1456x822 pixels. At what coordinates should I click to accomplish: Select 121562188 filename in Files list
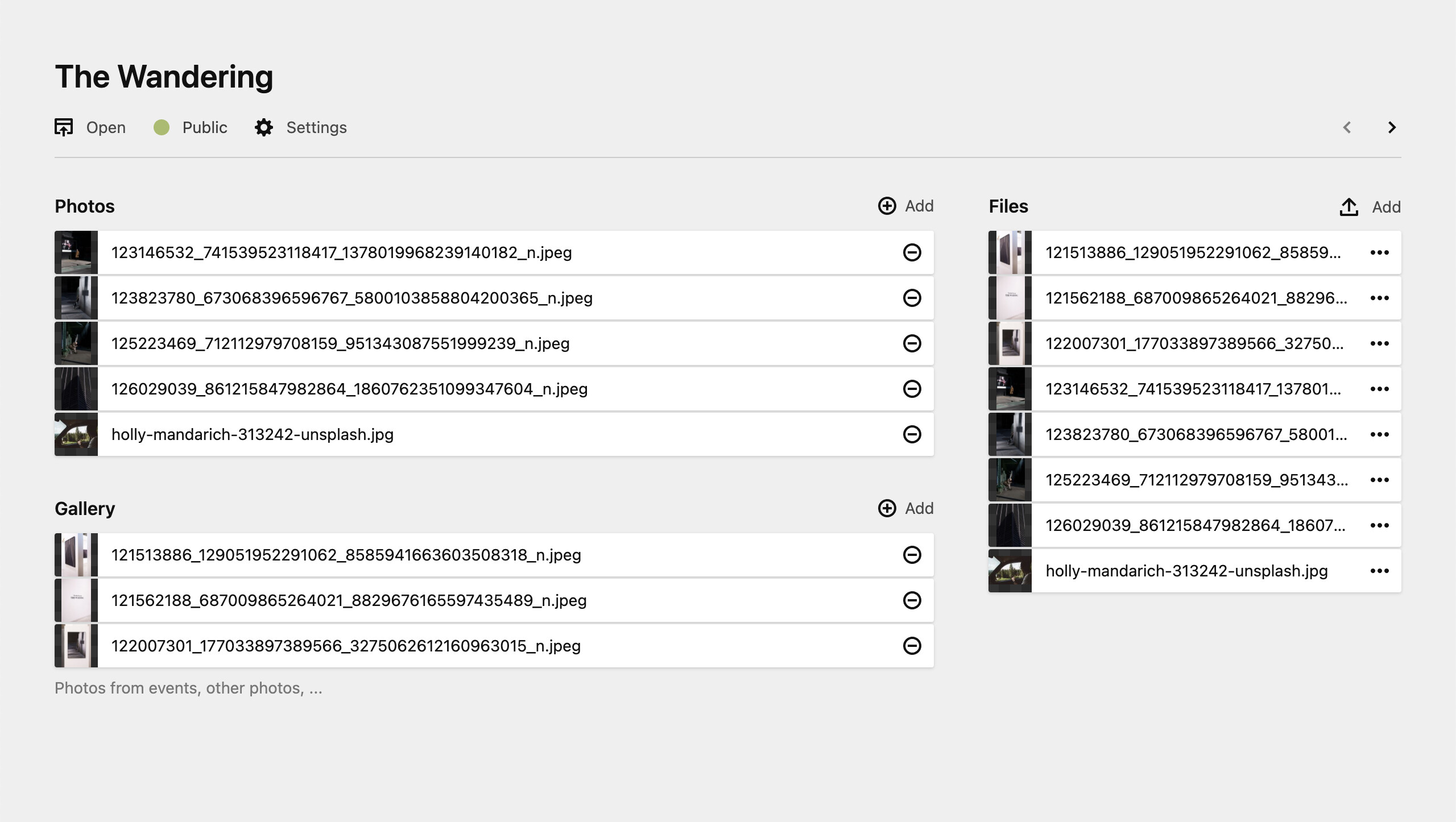tap(1197, 298)
